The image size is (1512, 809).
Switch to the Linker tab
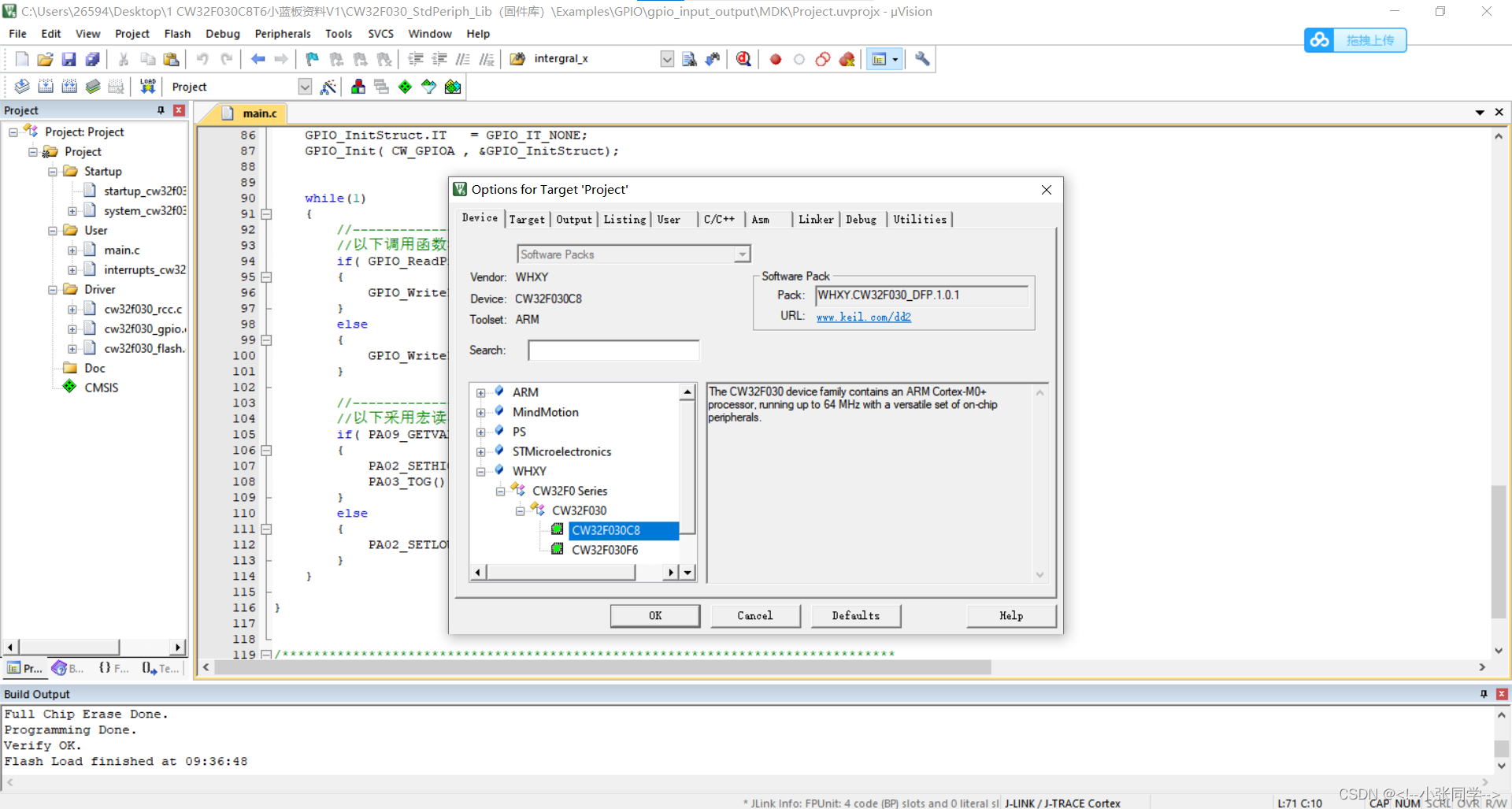pyautogui.click(x=816, y=220)
